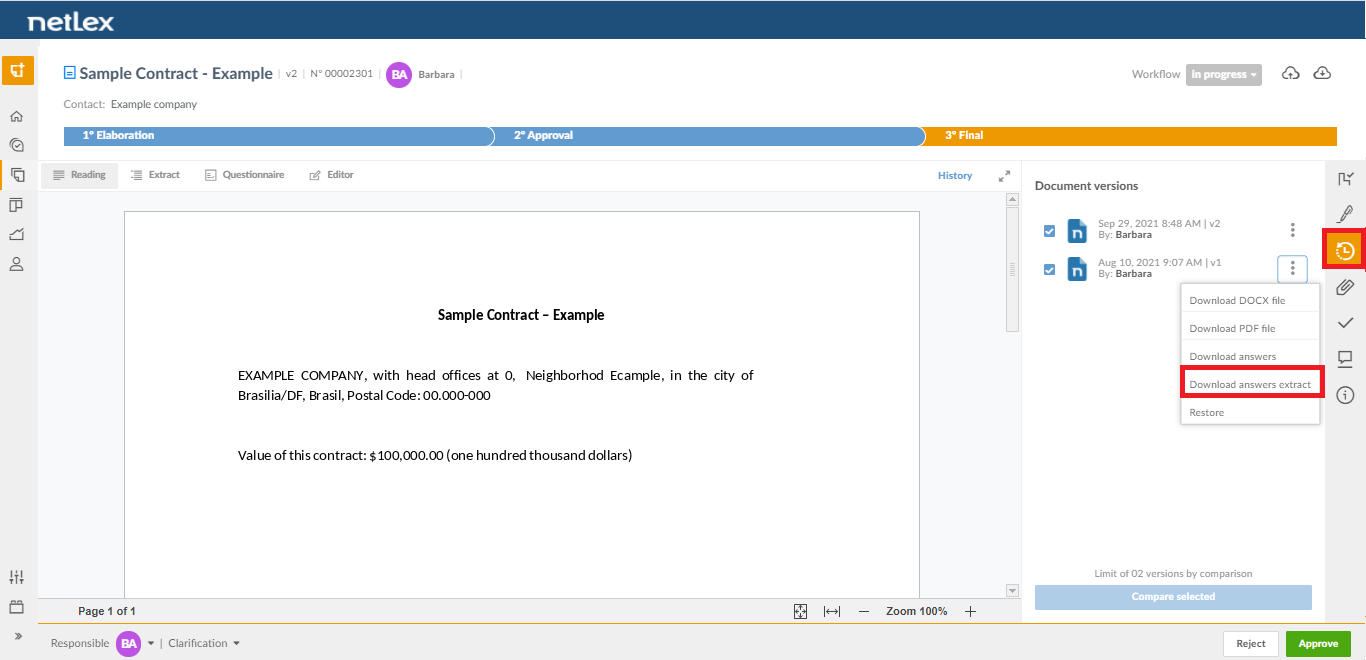The height and width of the screenshot is (660, 1366).
Task: Select the 1º Elaboration stage
Action: [278, 136]
